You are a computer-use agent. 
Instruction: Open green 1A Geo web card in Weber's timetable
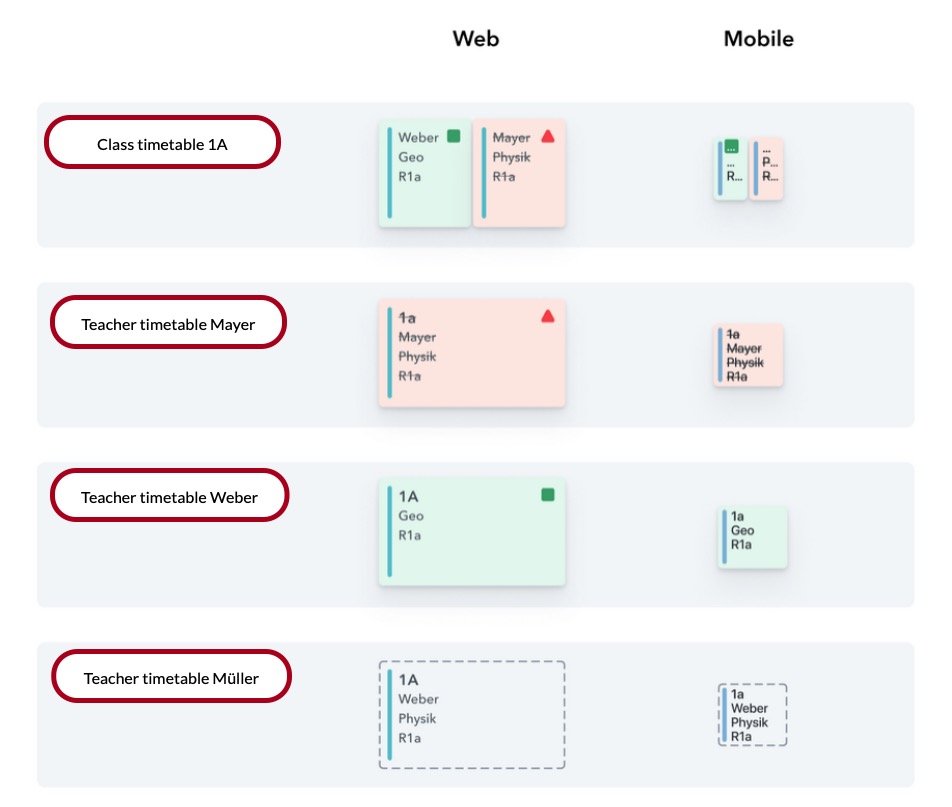pyautogui.click(x=472, y=532)
